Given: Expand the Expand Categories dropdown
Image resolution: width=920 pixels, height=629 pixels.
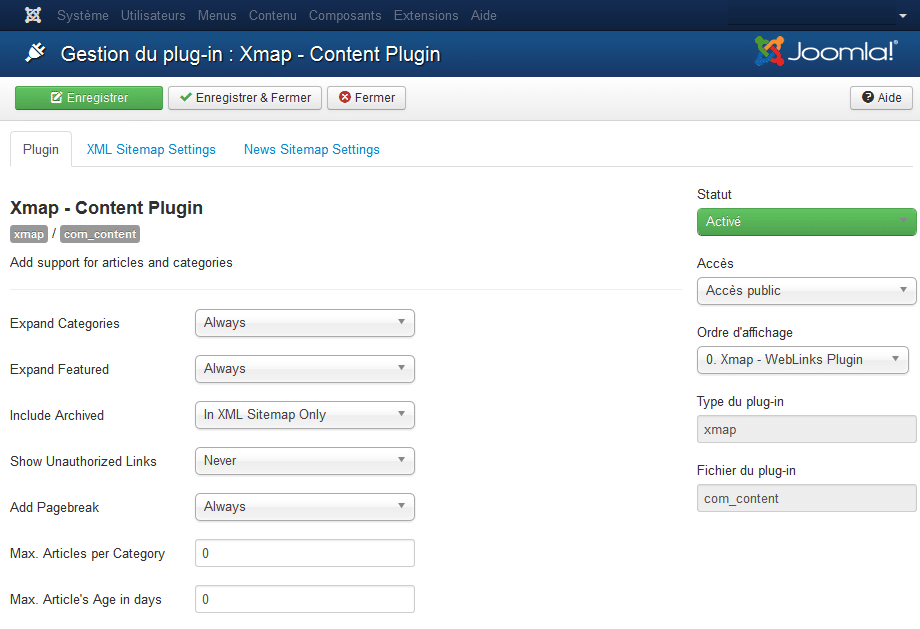Looking at the screenshot, I should [304, 323].
